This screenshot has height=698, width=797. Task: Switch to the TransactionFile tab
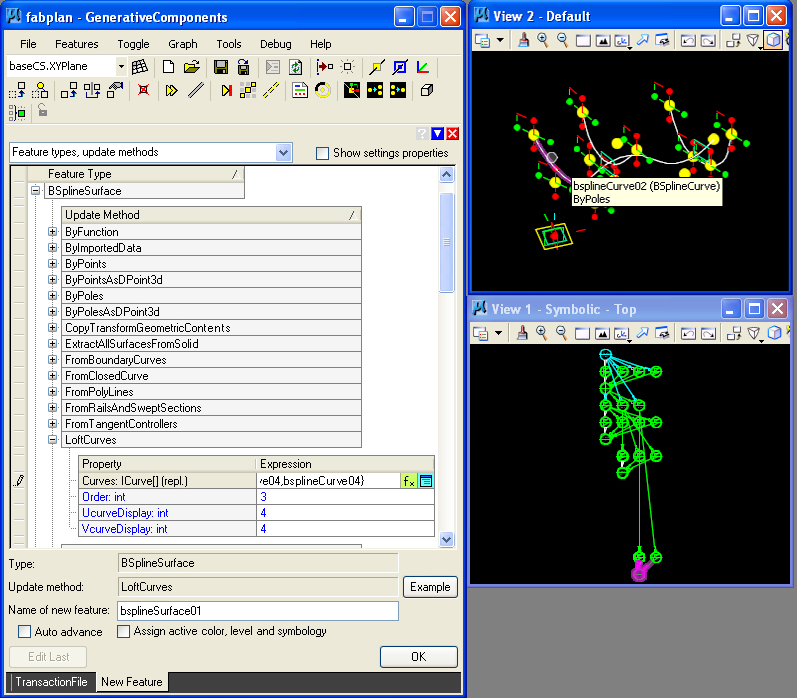point(51,682)
